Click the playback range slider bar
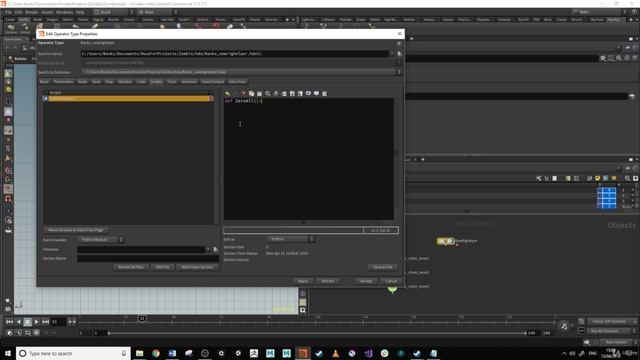This screenshot has height=360, width=640. click(x=317, y=333)
